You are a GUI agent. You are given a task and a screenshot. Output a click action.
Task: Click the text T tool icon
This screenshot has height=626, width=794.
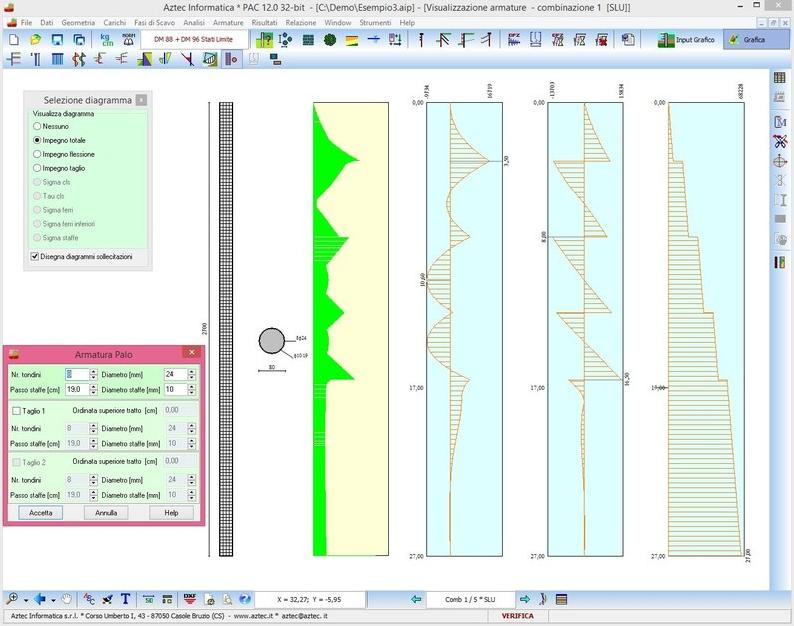pyautogui.click(x=126, y=599)
